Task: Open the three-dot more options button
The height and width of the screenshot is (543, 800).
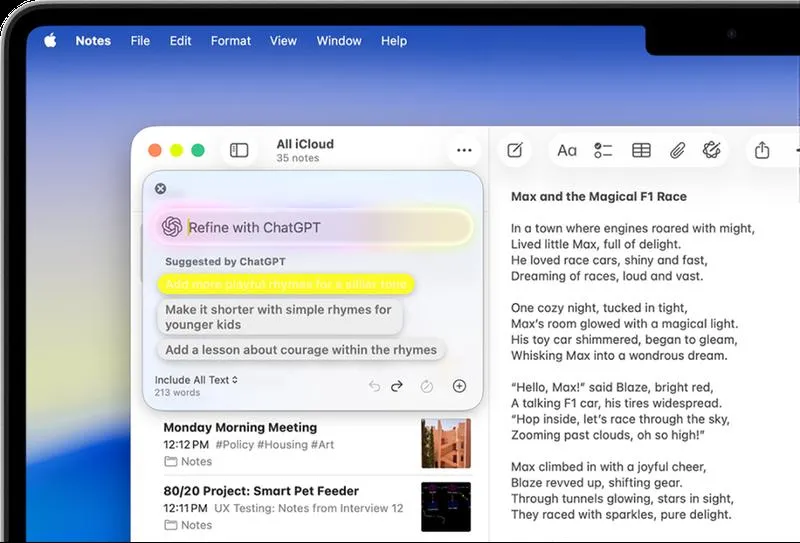Action: pos(464,150)
